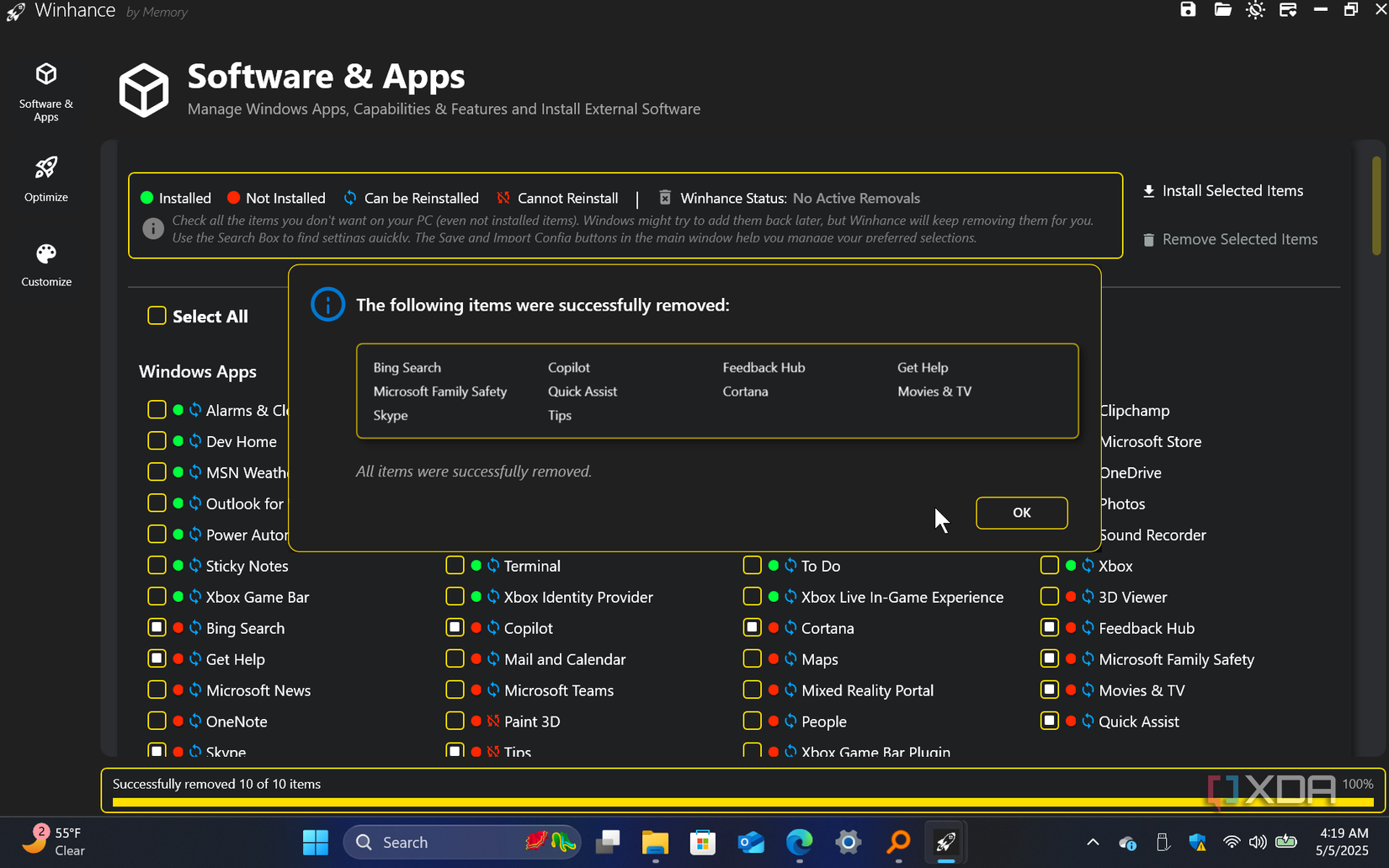Enable the Mail and Calendar checkbox
The image size is (1389, 868).
455,659
